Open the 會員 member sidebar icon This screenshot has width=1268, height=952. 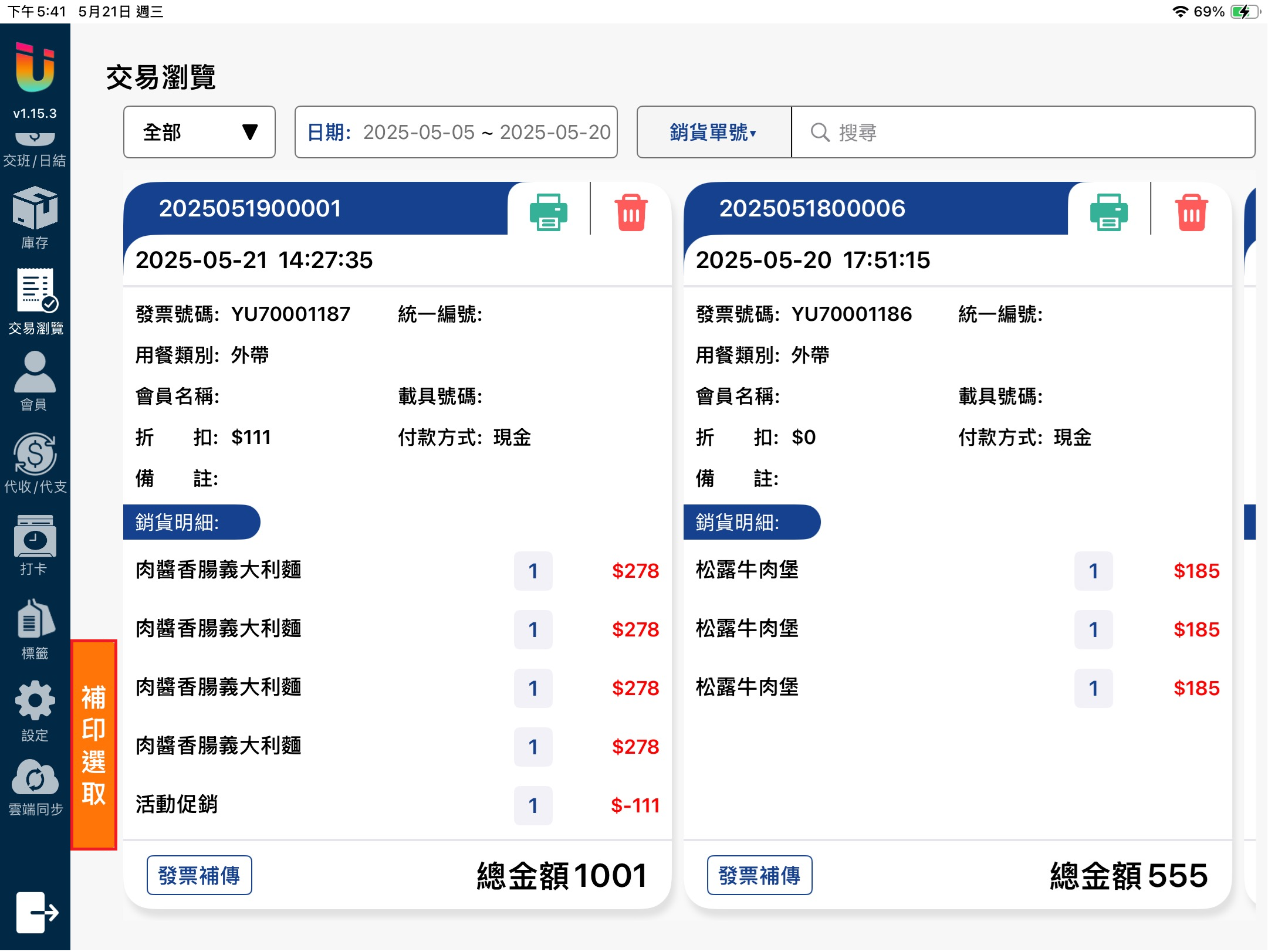(x=35, y=380)
